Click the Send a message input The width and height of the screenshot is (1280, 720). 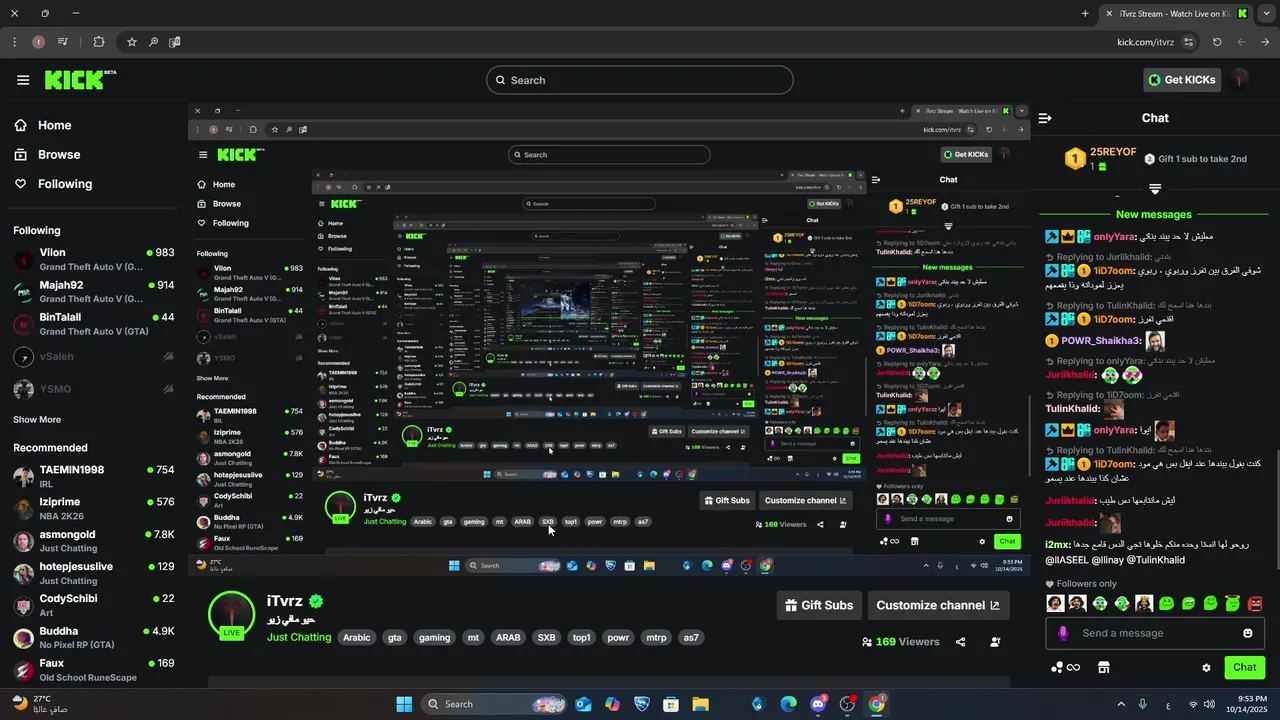pyautogui.click(x=1155, y=633)
